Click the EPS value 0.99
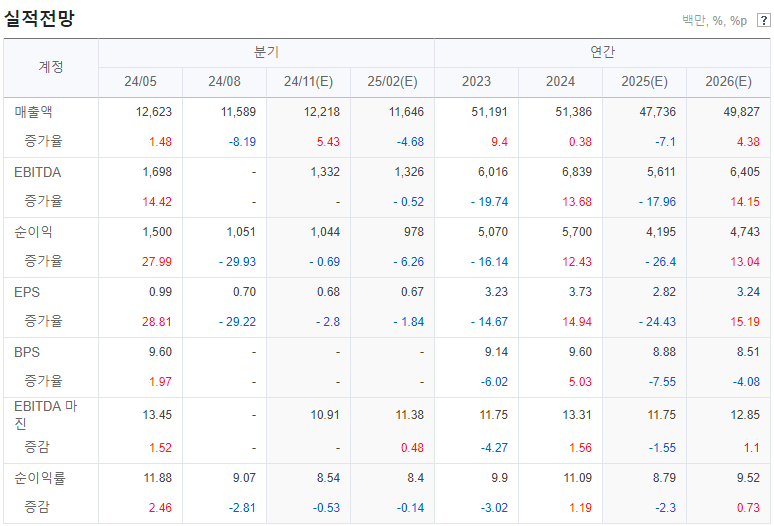774x526 pixels. click(x=160, y=292)
